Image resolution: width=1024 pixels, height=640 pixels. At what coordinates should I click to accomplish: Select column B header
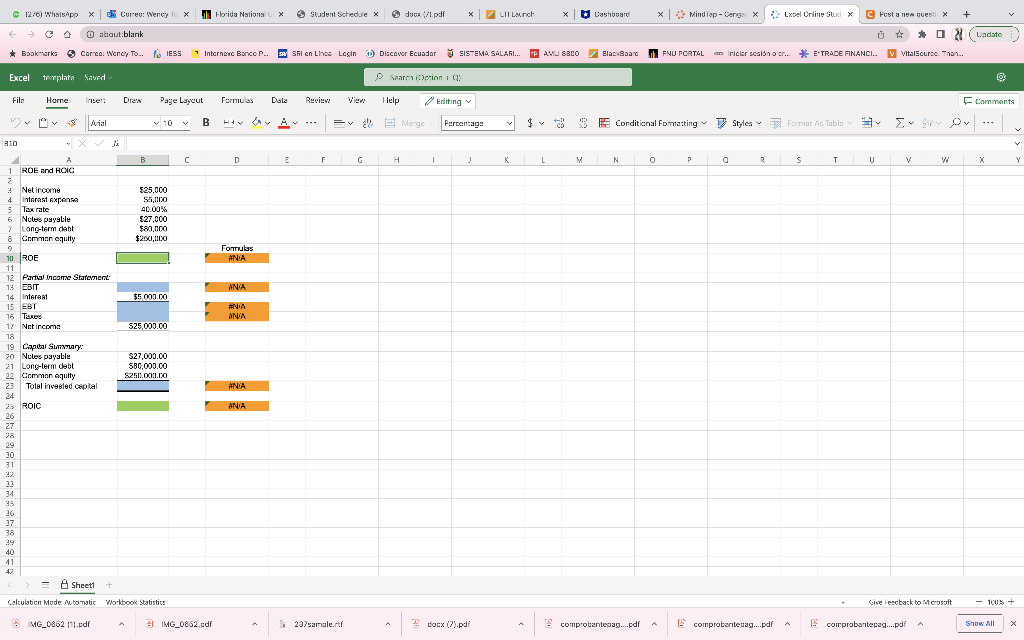coord(142,160)
